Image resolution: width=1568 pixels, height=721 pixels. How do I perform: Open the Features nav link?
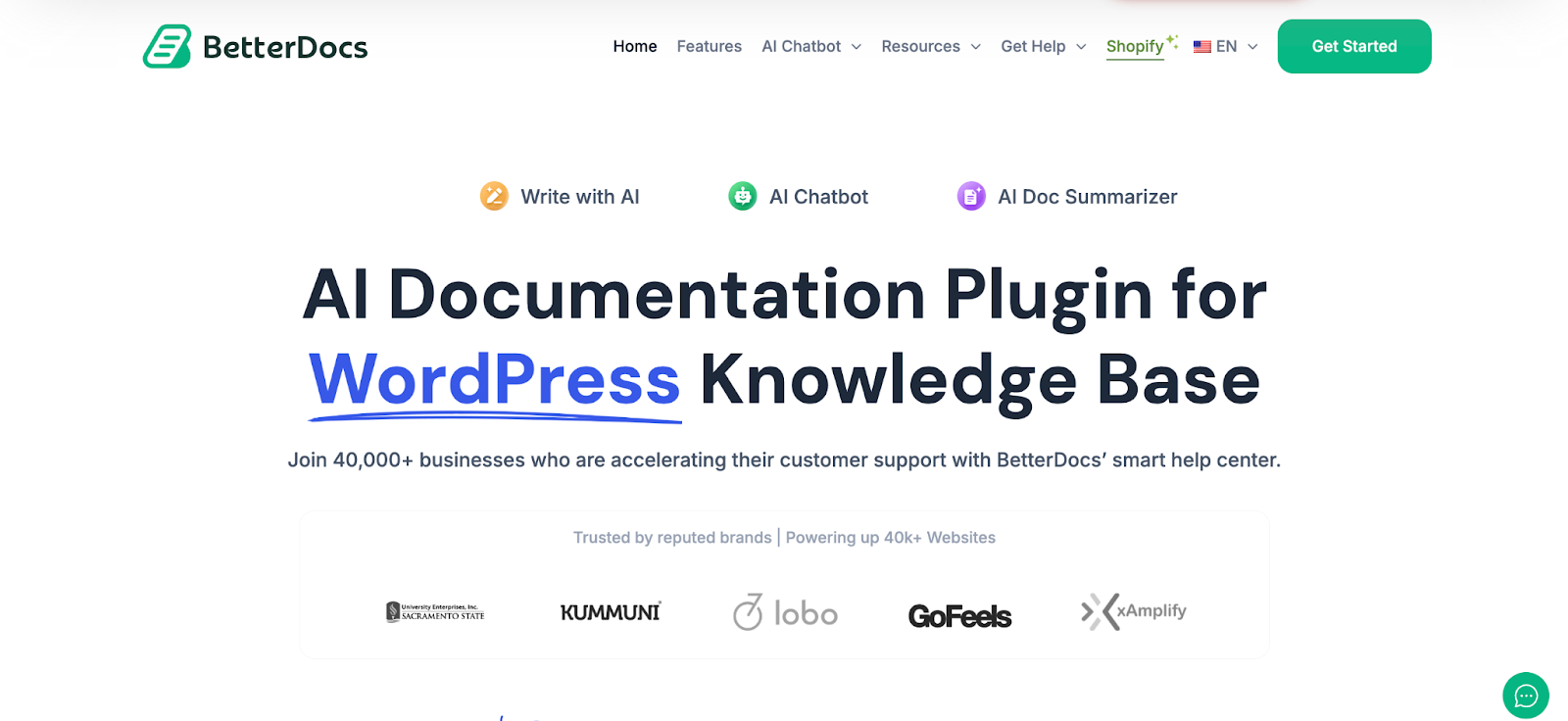point(710,46)
